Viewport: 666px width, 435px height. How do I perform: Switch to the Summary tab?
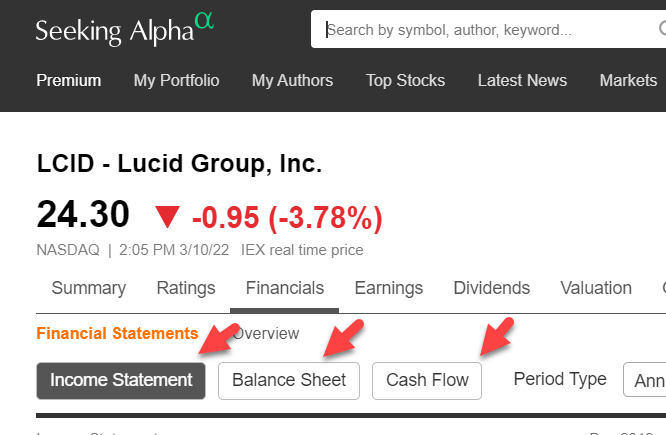pyautogui.click(x=89, y=288)
